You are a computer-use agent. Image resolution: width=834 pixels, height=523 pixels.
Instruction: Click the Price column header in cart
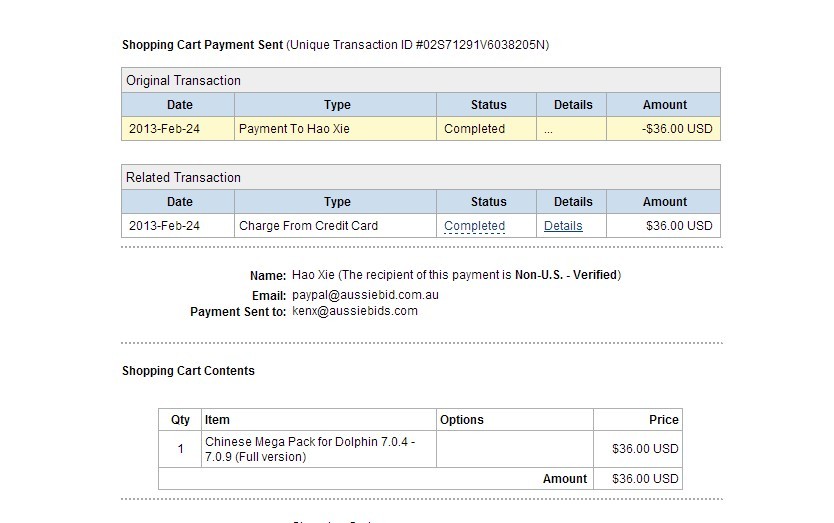click(663, 420)
